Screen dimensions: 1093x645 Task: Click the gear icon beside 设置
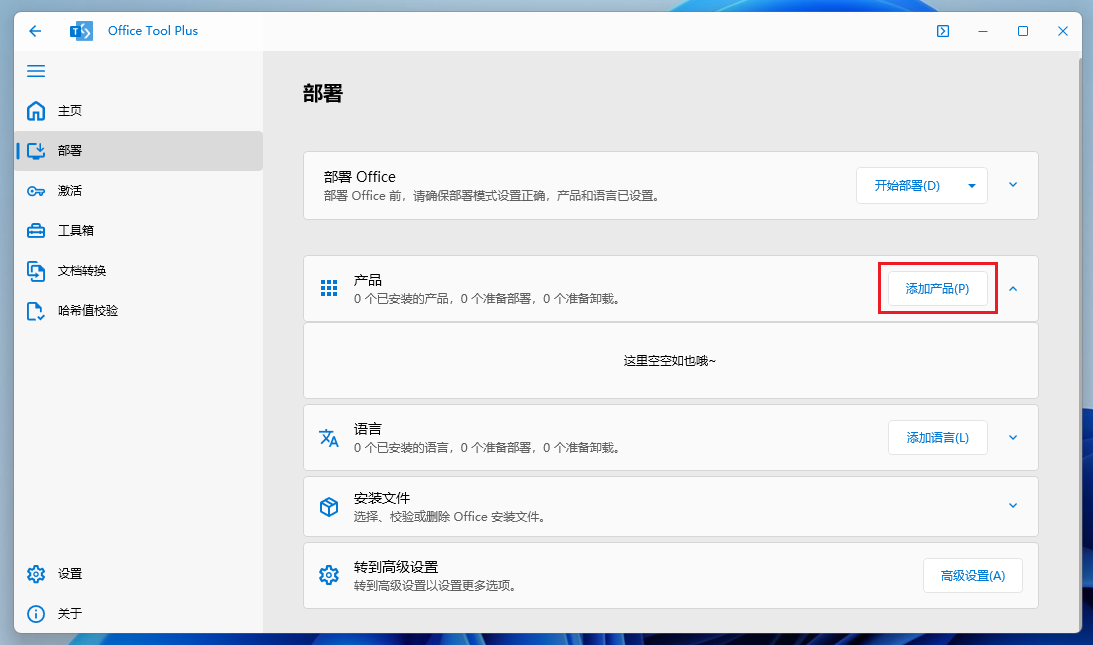tap(36, 574)
